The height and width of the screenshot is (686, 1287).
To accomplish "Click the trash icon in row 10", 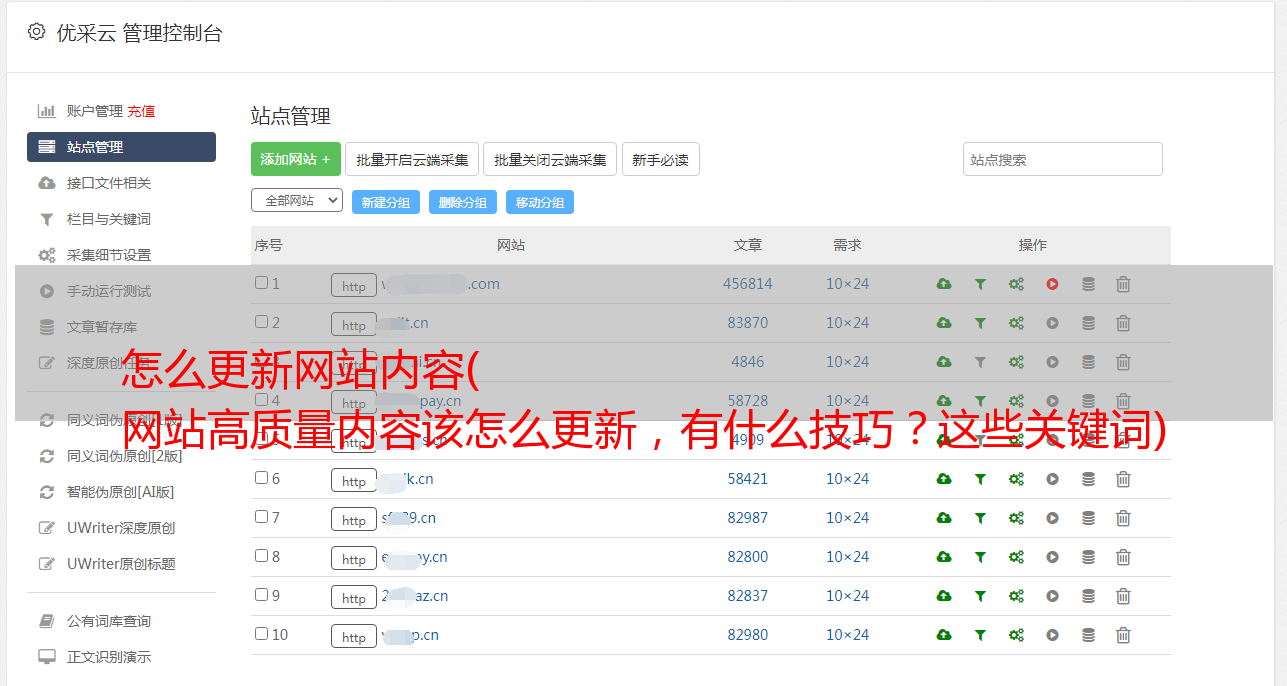I will pyautogui.click(x=1123, y=635).
